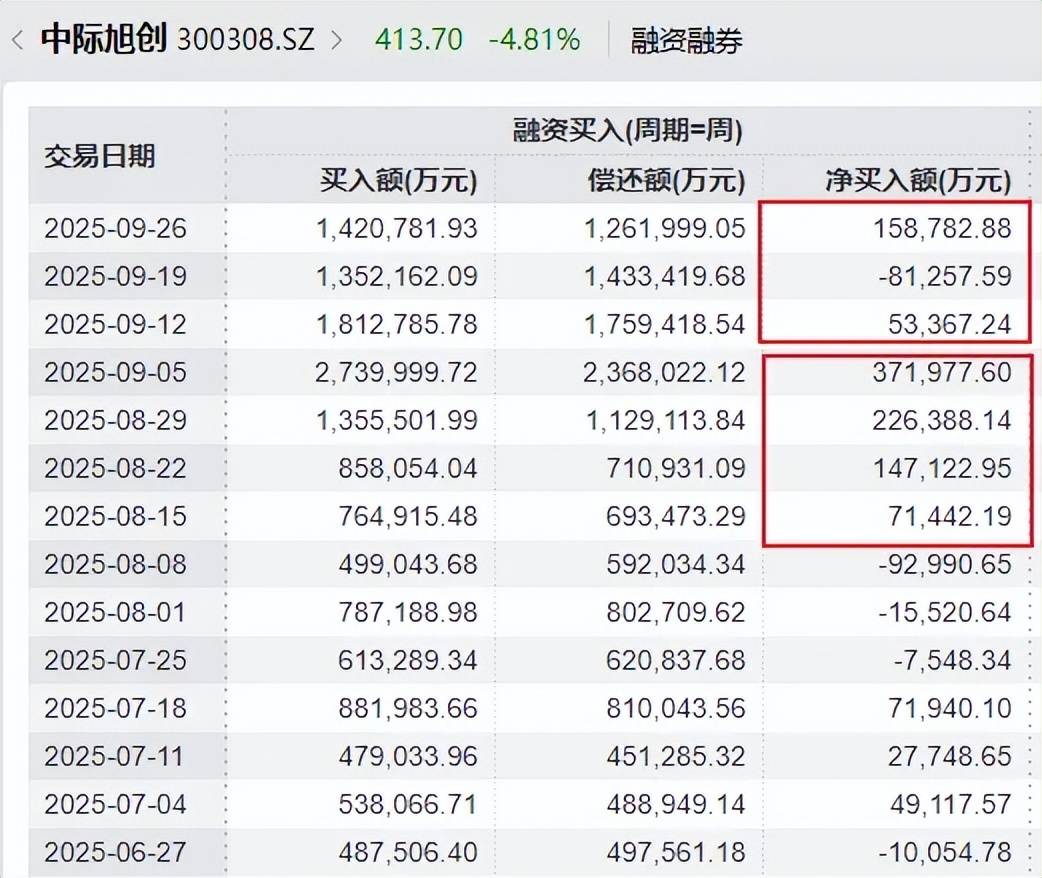The height and width of the screenshot is (878, 1042).
Task: Click net buy value -15,520.64
Action: pyautogui.click(x=945, y=612)
